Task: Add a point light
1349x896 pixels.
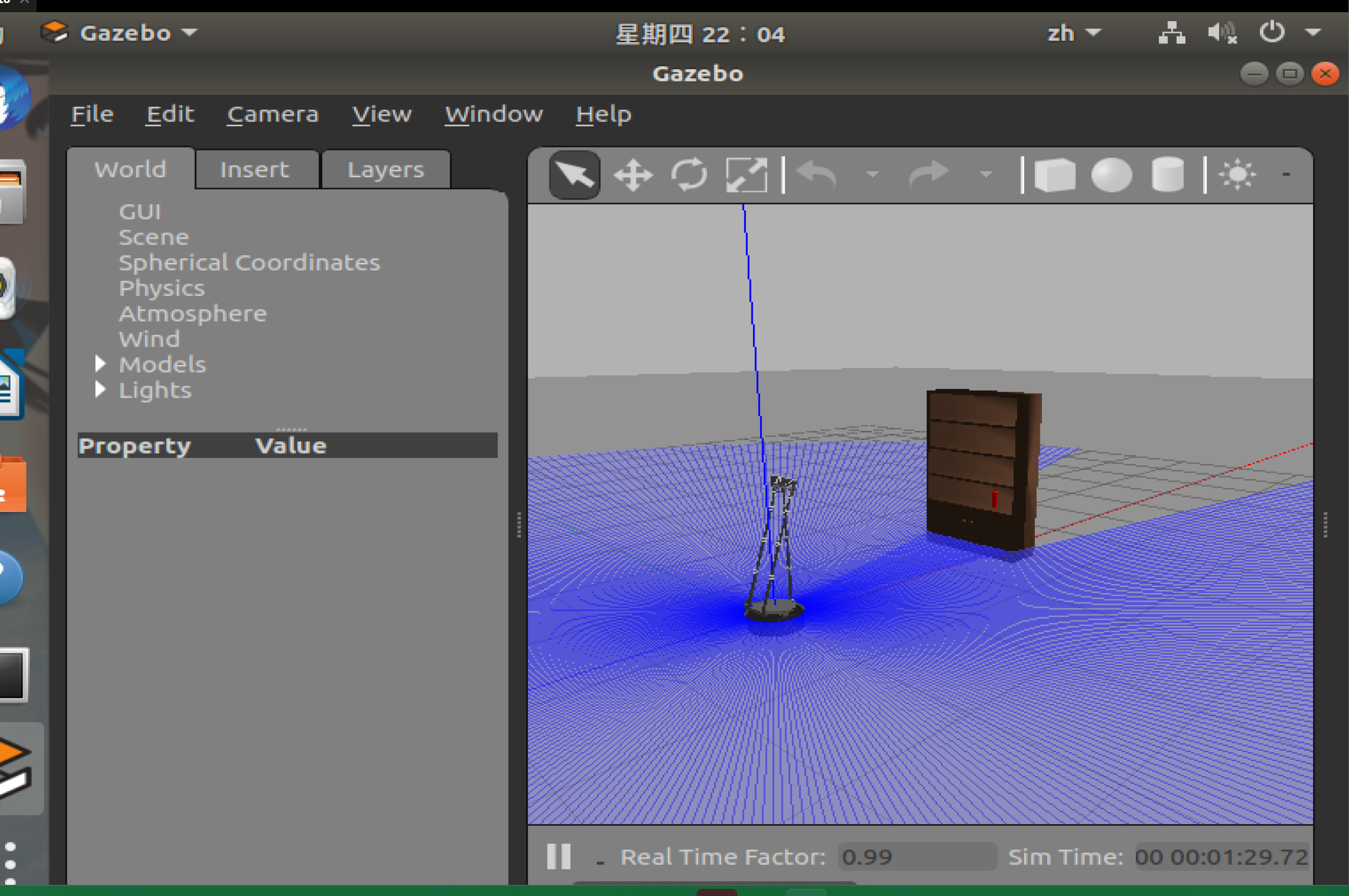Action: tap(1238, 174)
